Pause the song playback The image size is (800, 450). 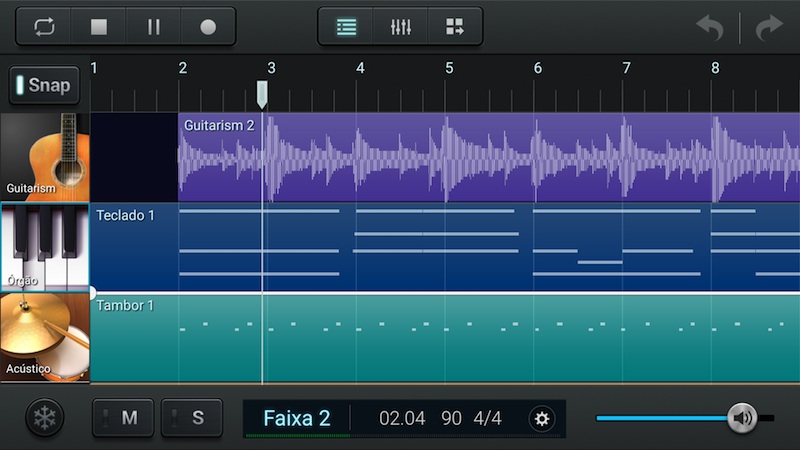tap(154, 27)
